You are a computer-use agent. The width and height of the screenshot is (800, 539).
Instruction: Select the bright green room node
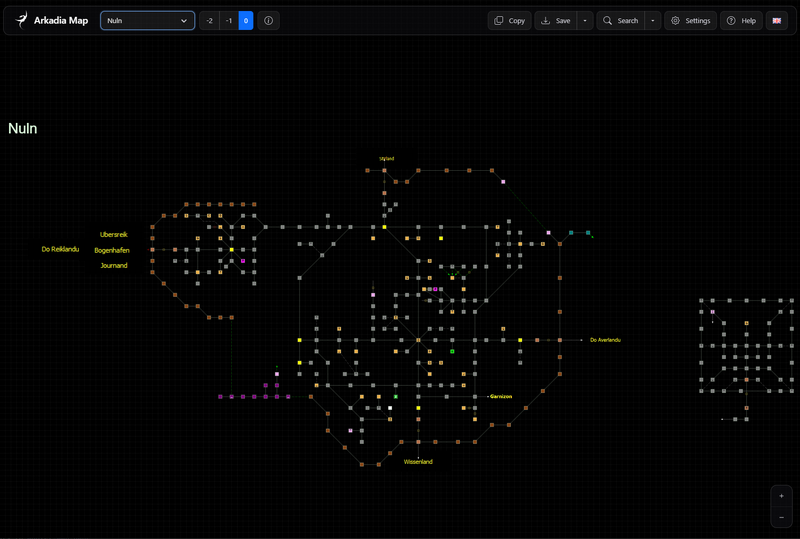click(452, 351)
